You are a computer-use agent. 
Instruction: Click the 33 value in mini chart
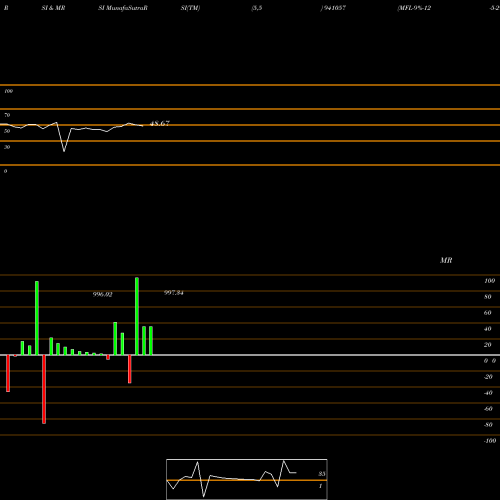[x=322, y=474]
